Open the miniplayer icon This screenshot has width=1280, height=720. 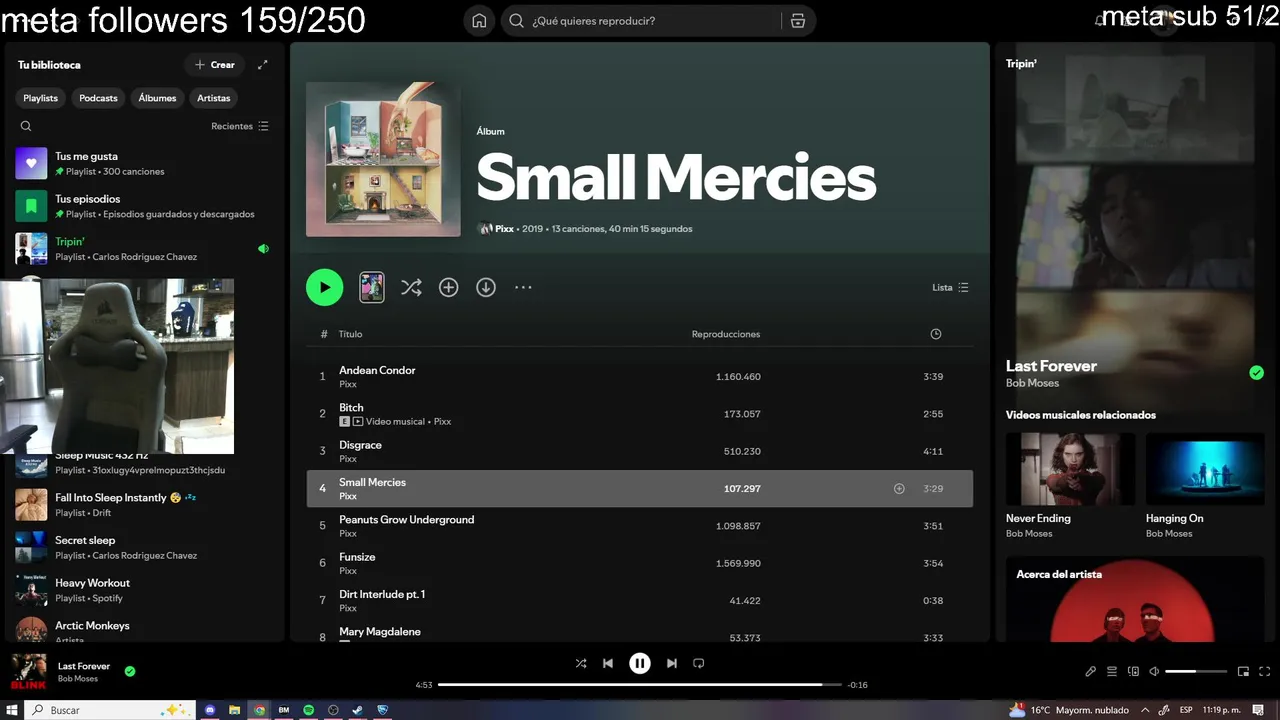click(x=1244, y=672)
